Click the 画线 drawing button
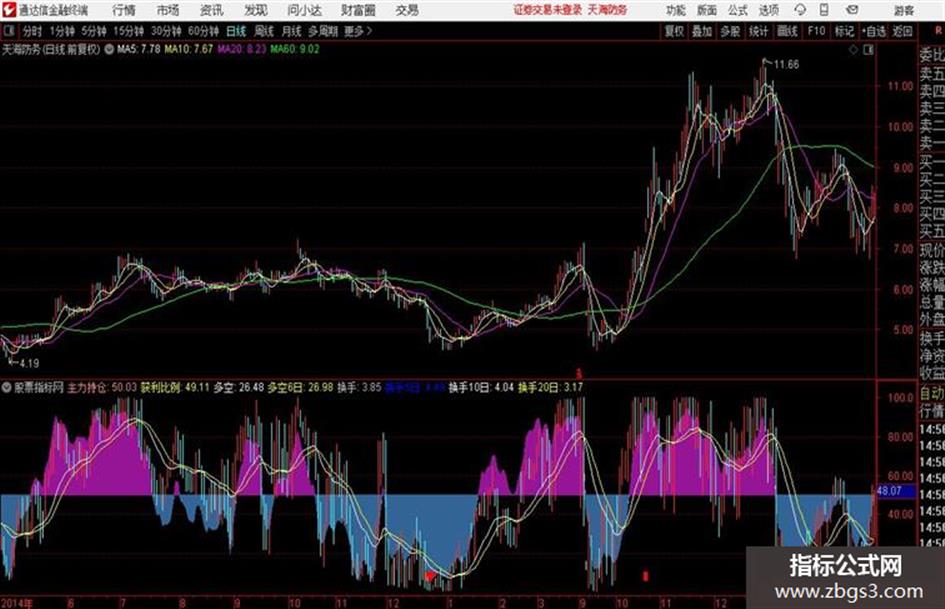This screenshot has width=945, height=609. tap(788, 31)
